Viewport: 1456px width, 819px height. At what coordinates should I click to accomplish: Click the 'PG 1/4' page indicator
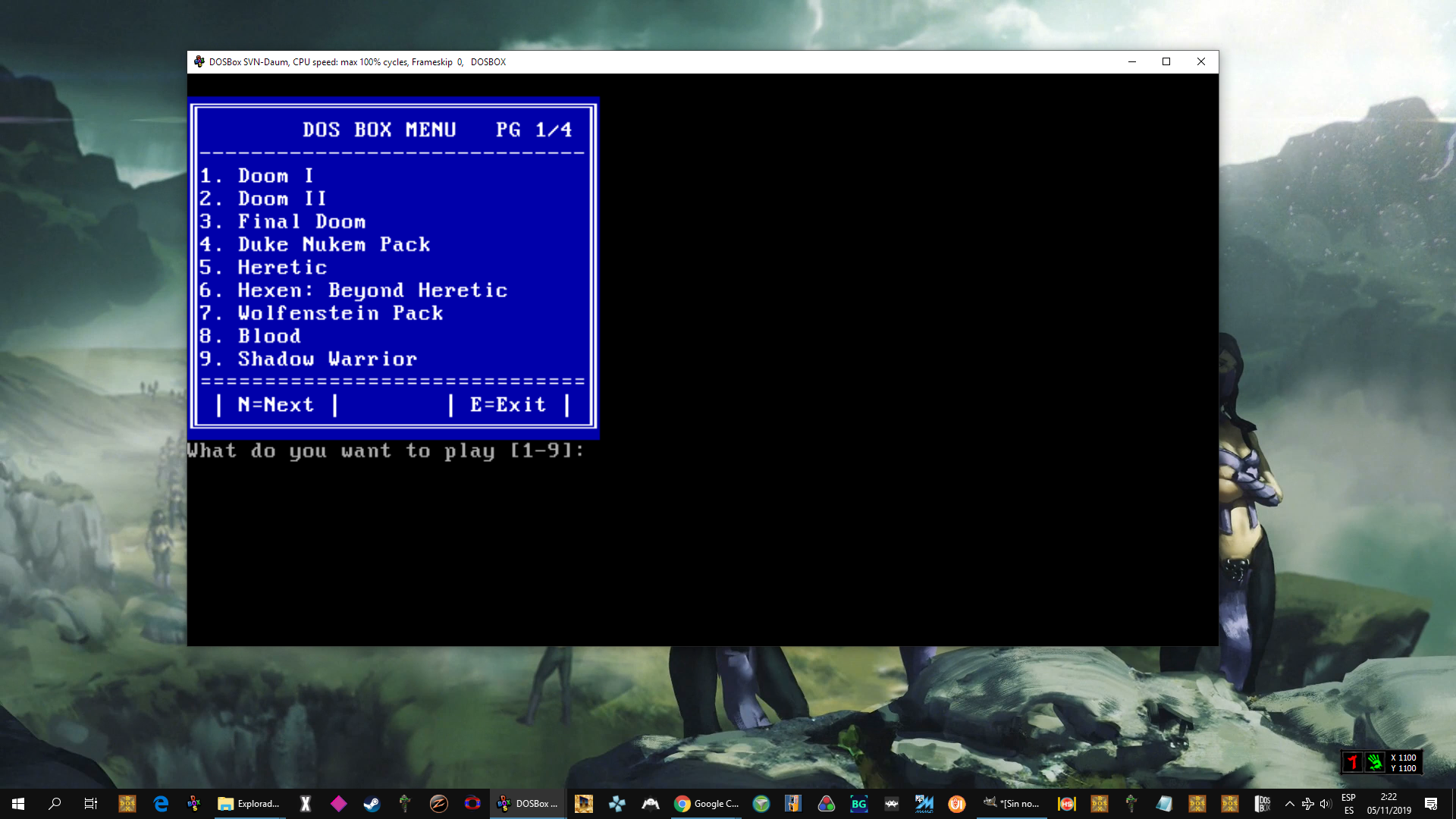coord(534,130)
